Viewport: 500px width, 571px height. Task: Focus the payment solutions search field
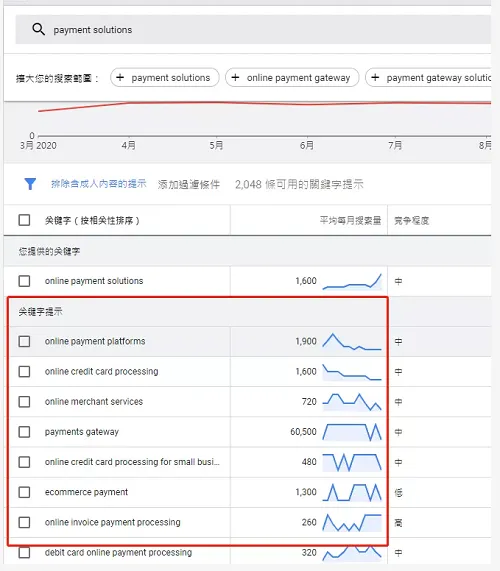pos(253,29)
